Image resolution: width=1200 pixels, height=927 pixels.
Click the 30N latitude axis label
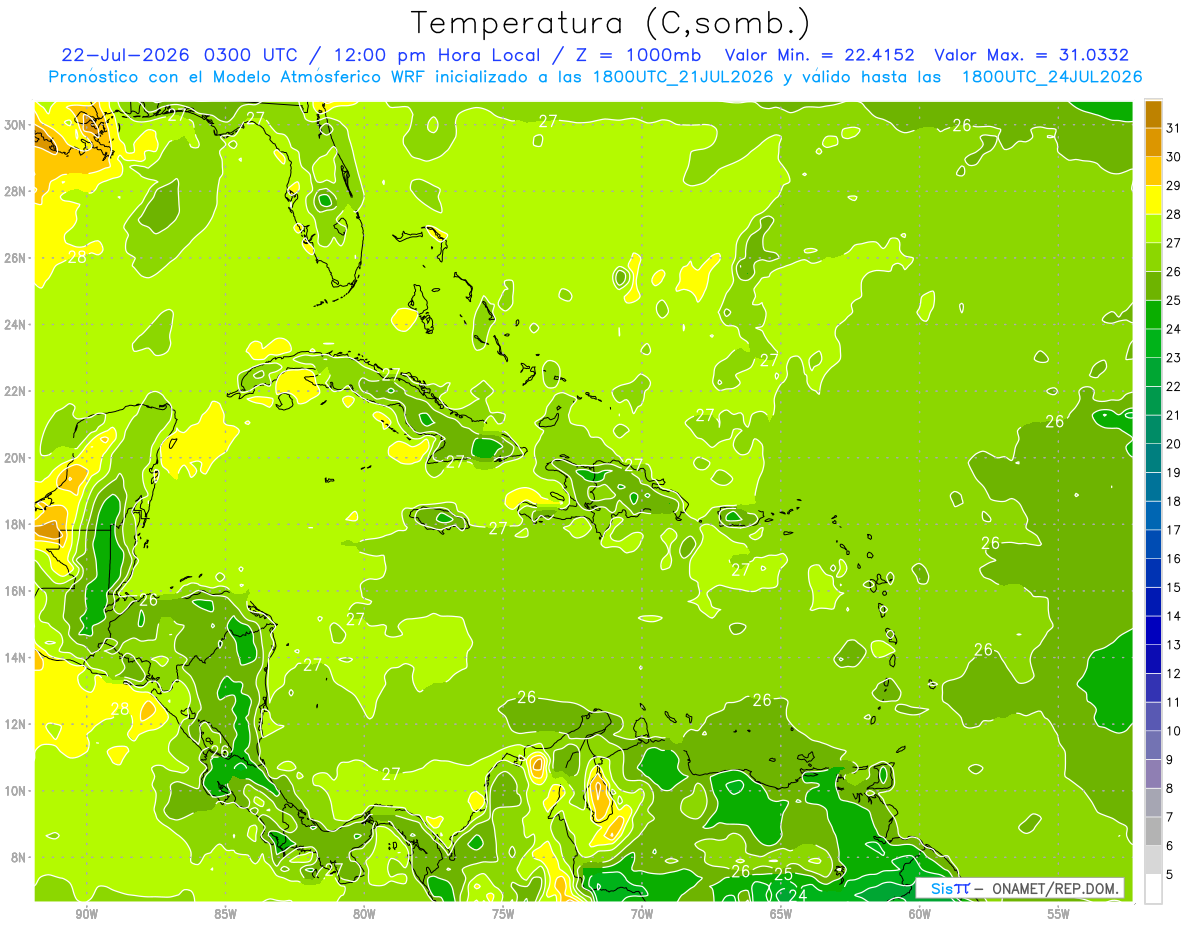click(x=15, y=124)
